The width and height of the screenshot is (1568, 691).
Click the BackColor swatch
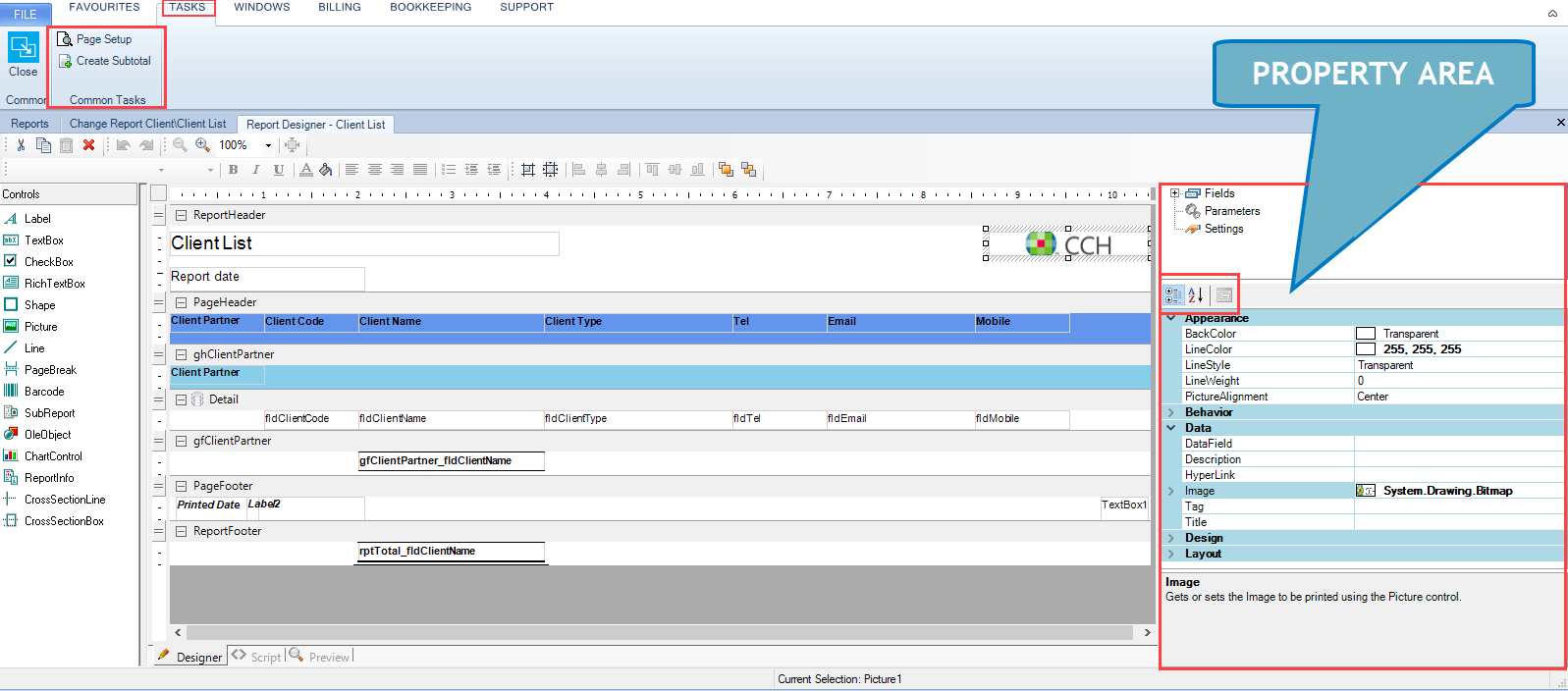coord(1366,334)
